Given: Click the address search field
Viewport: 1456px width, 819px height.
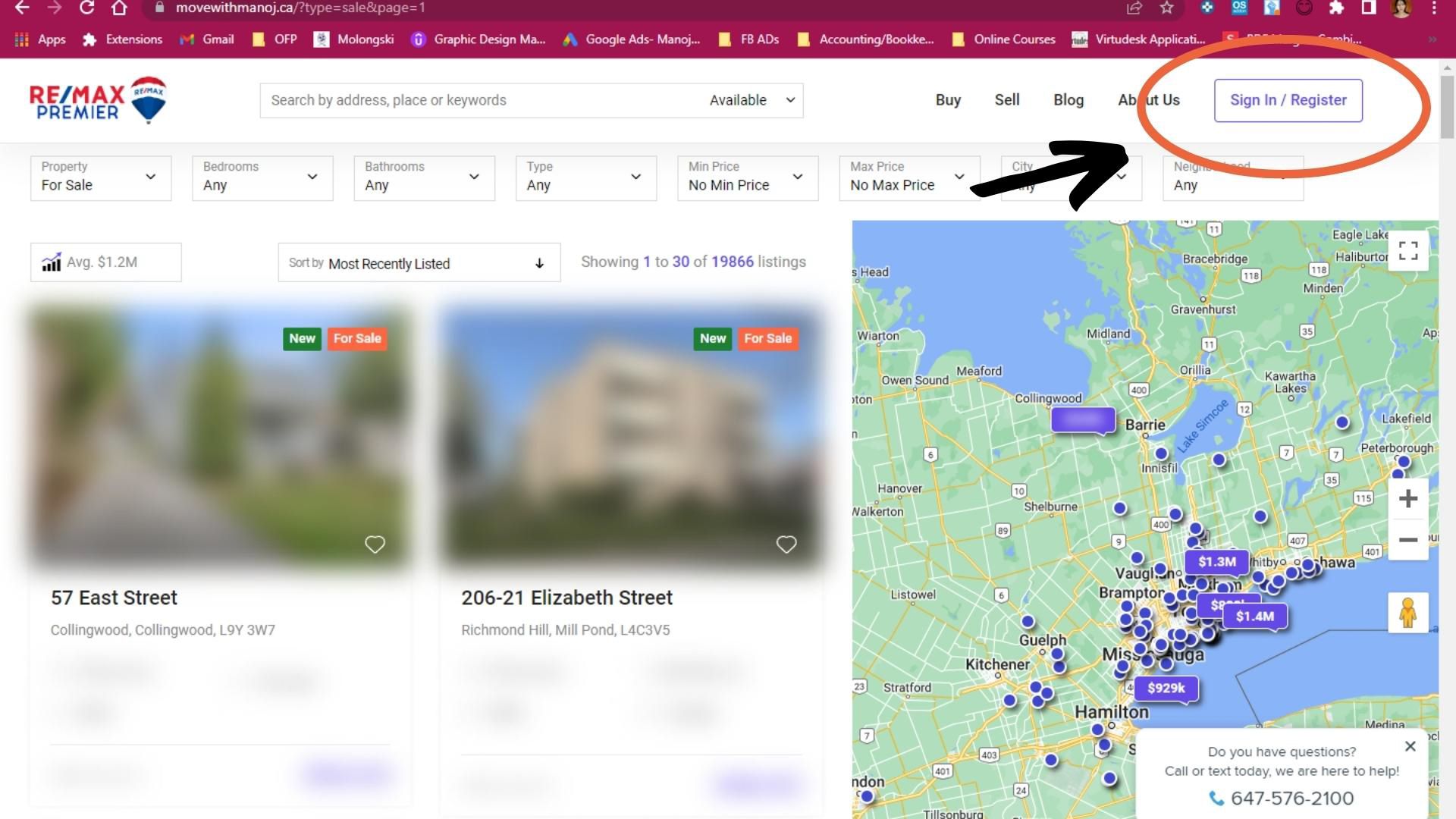Looking at the screenshot, I should tap(478, 100).
